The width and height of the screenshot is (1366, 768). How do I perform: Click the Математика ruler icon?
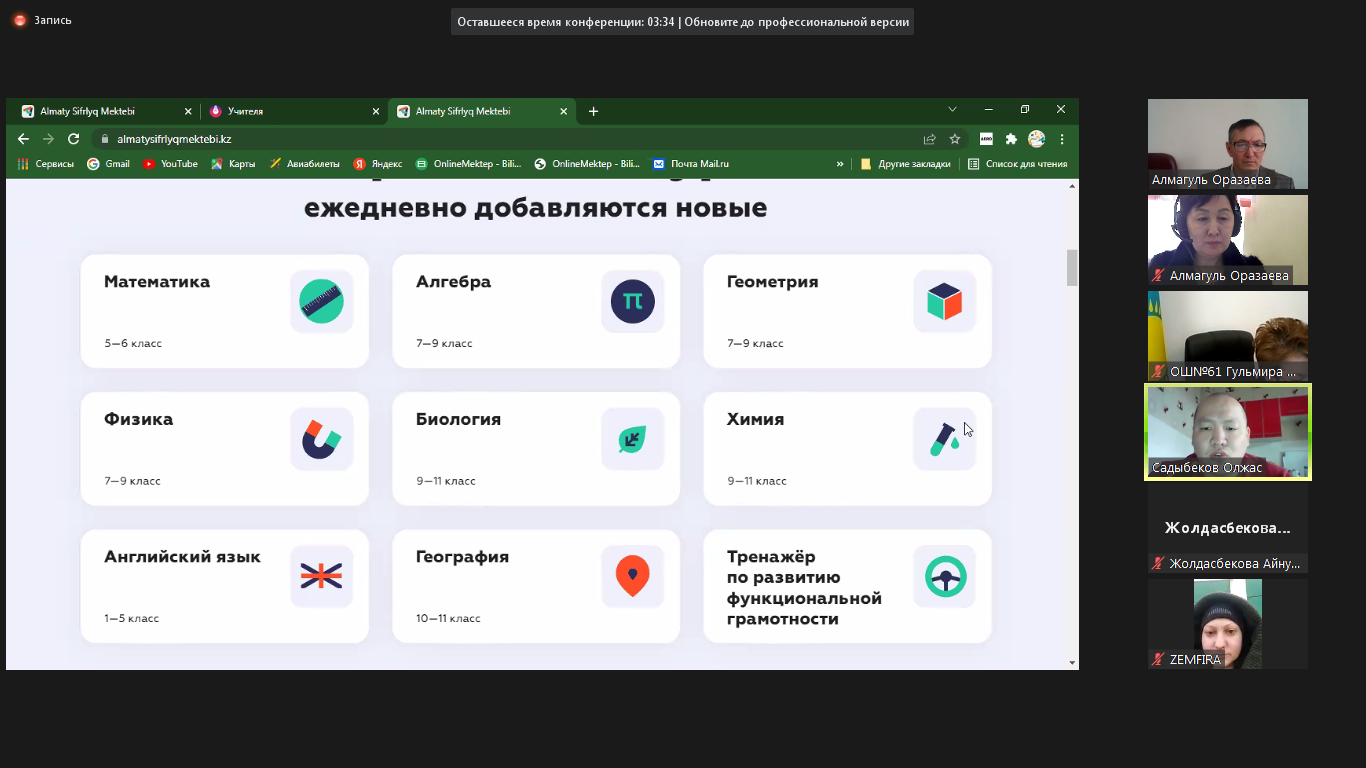[321, 301]
